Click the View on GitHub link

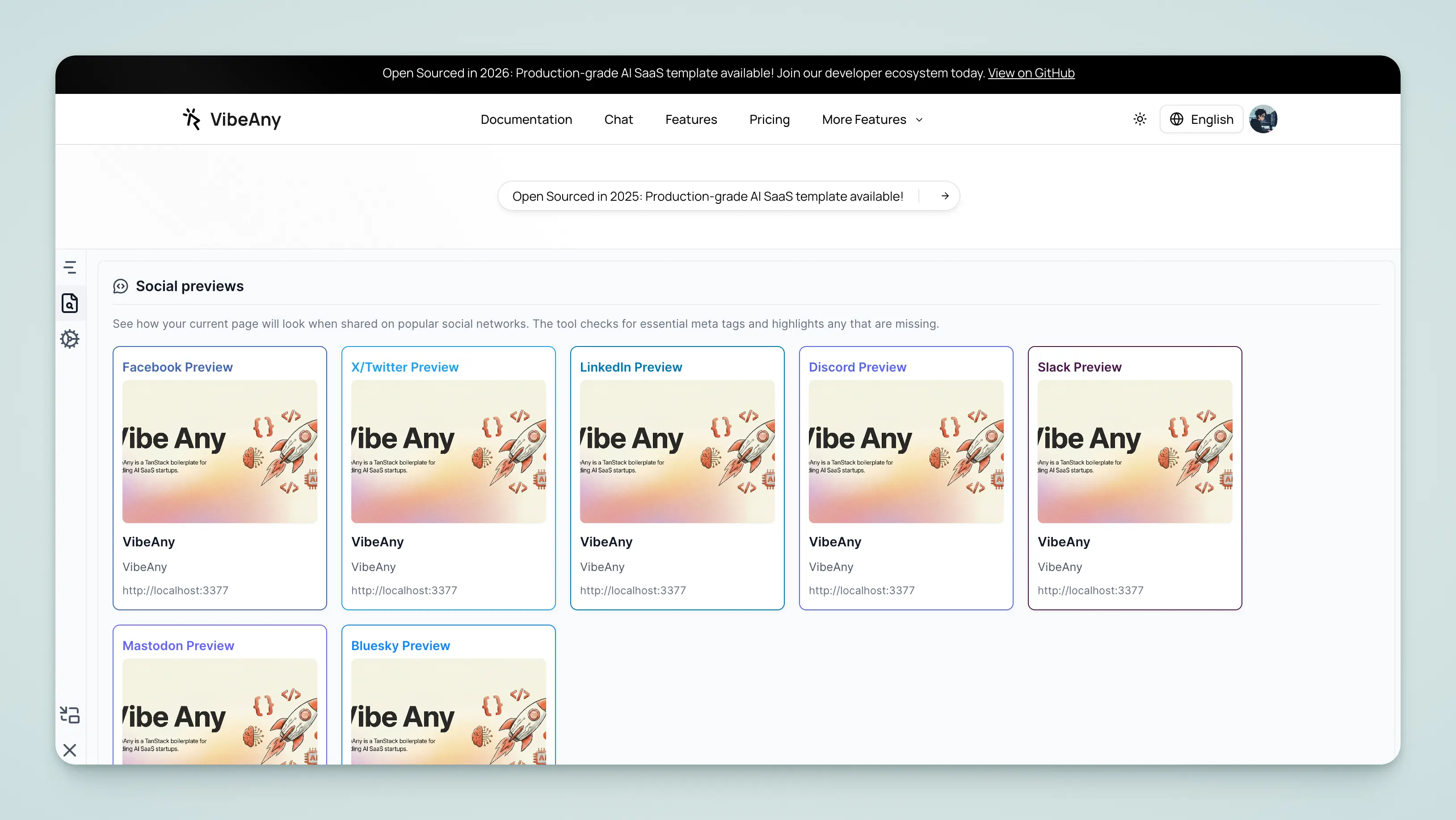point(1031,73)
